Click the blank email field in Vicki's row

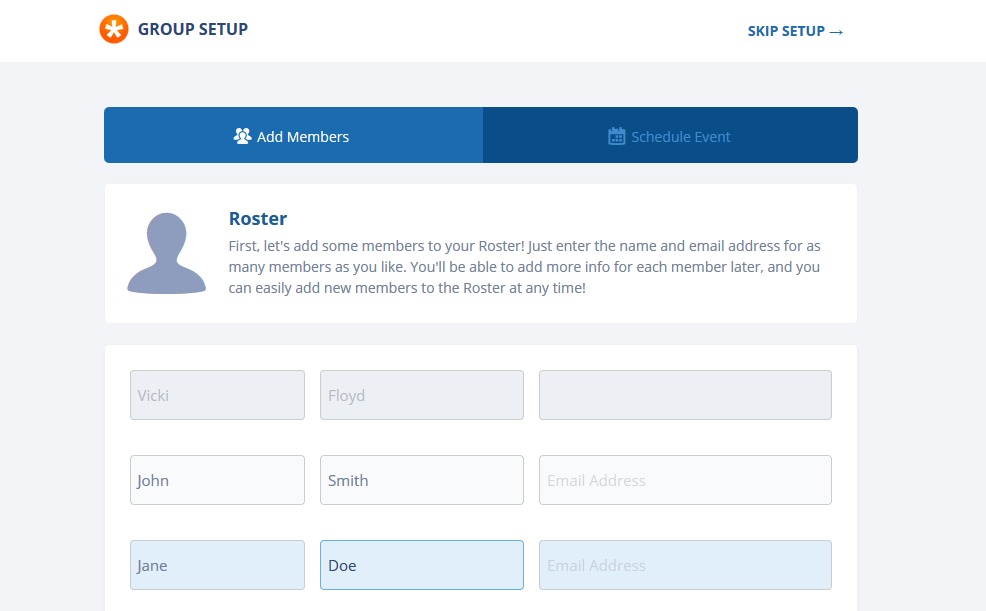685,395
